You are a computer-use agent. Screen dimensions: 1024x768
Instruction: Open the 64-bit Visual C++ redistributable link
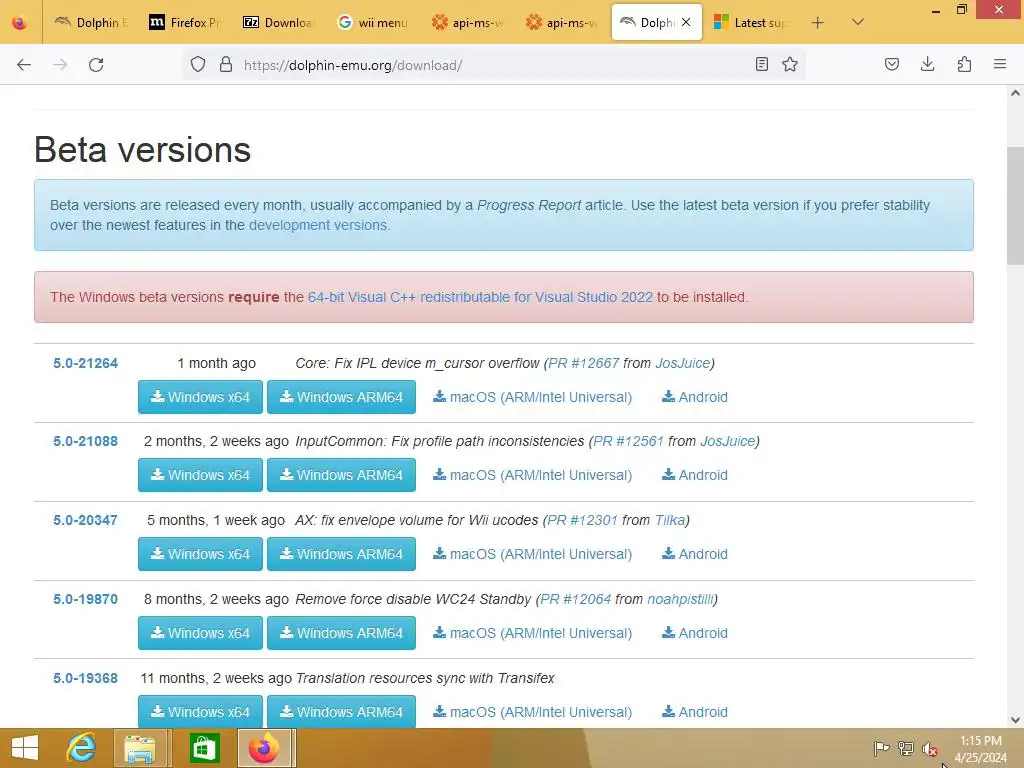click(x=480, y=297)
